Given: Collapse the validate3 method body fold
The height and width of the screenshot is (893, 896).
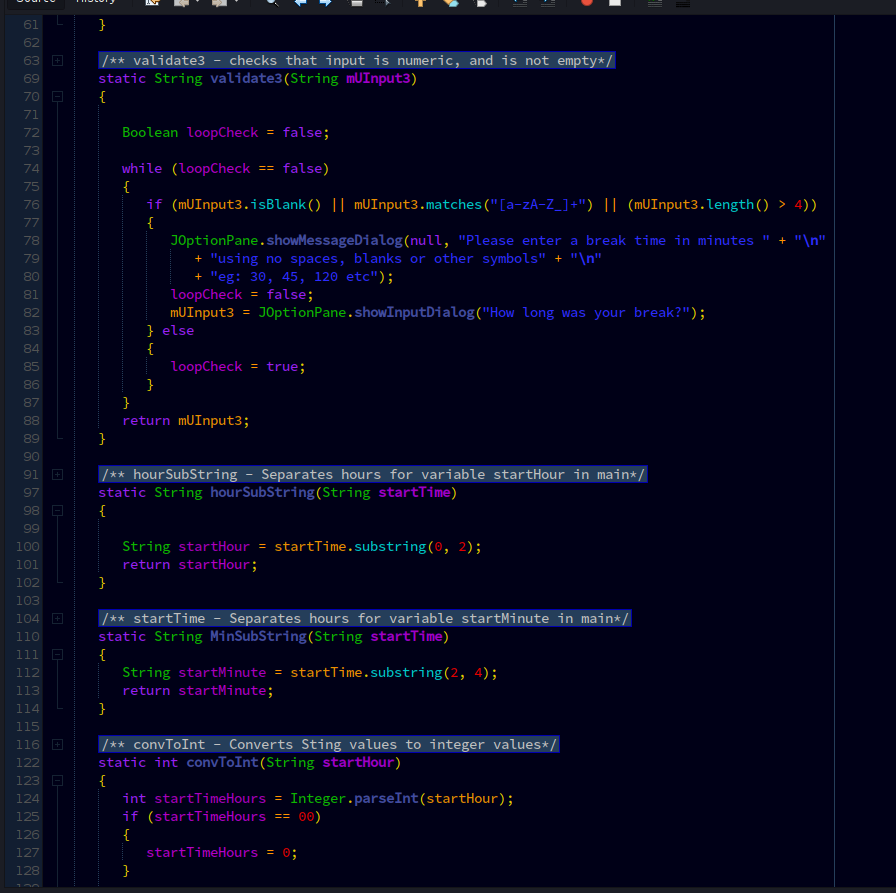Looking at the screenshot, I should [57, 97].
